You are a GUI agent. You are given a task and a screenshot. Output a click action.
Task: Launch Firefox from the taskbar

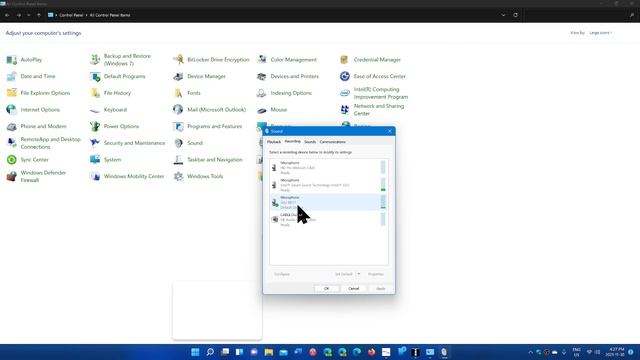[371, 352]
